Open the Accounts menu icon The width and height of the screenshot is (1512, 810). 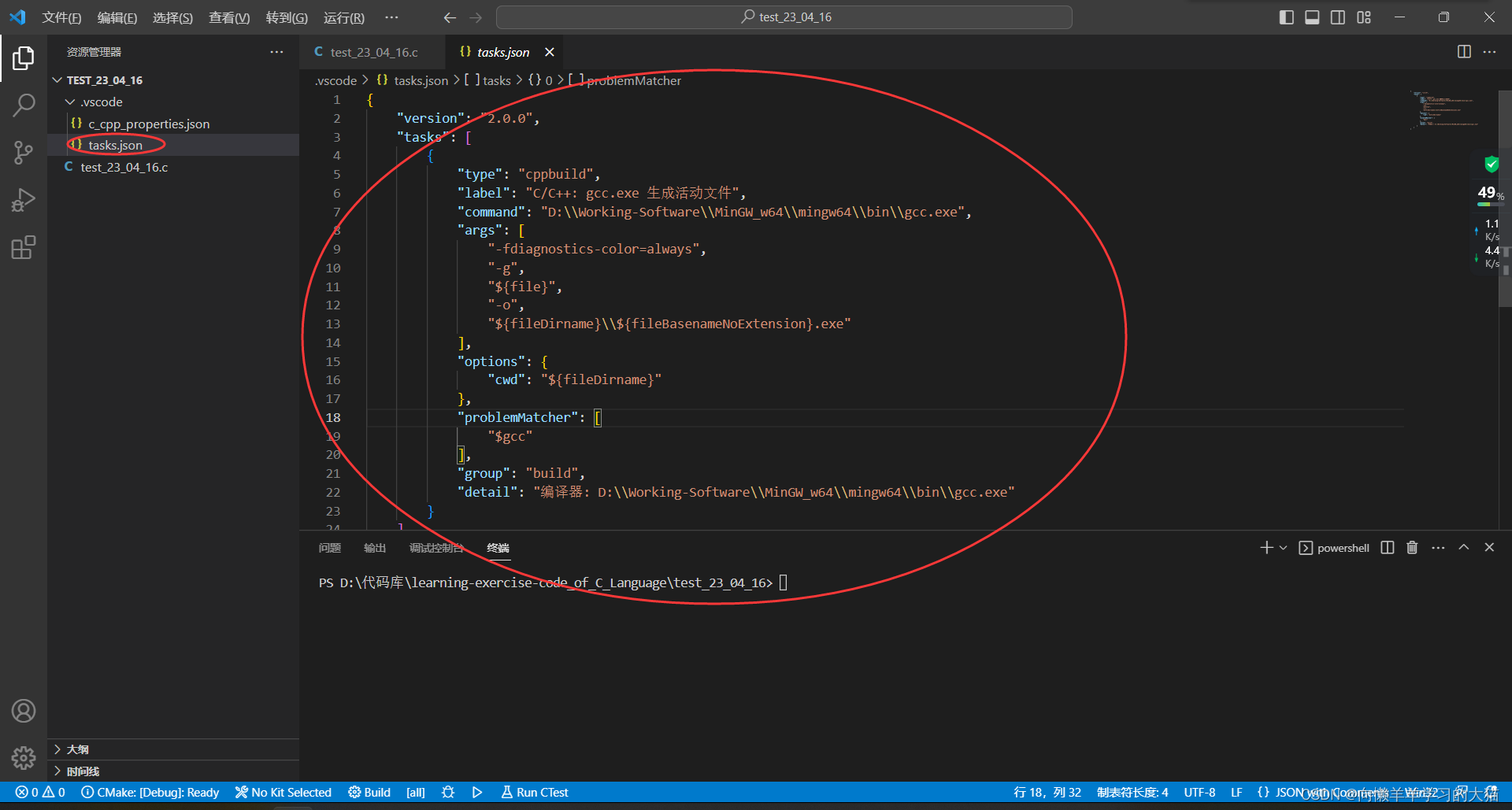pos(24,711)
